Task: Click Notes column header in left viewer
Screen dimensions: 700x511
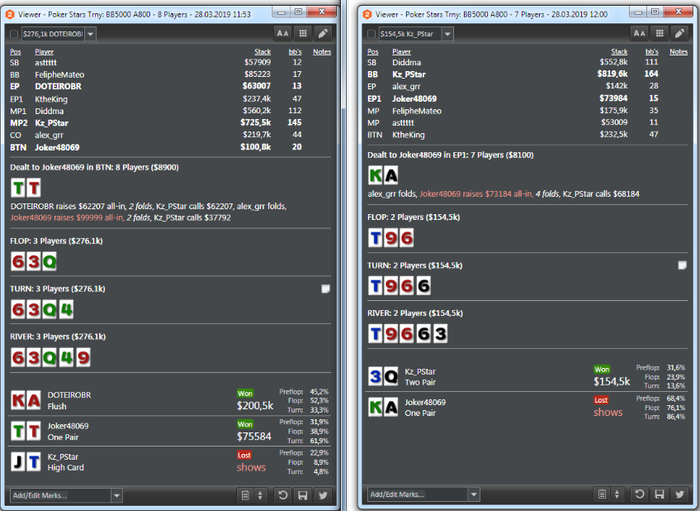Action: (322, 52)
